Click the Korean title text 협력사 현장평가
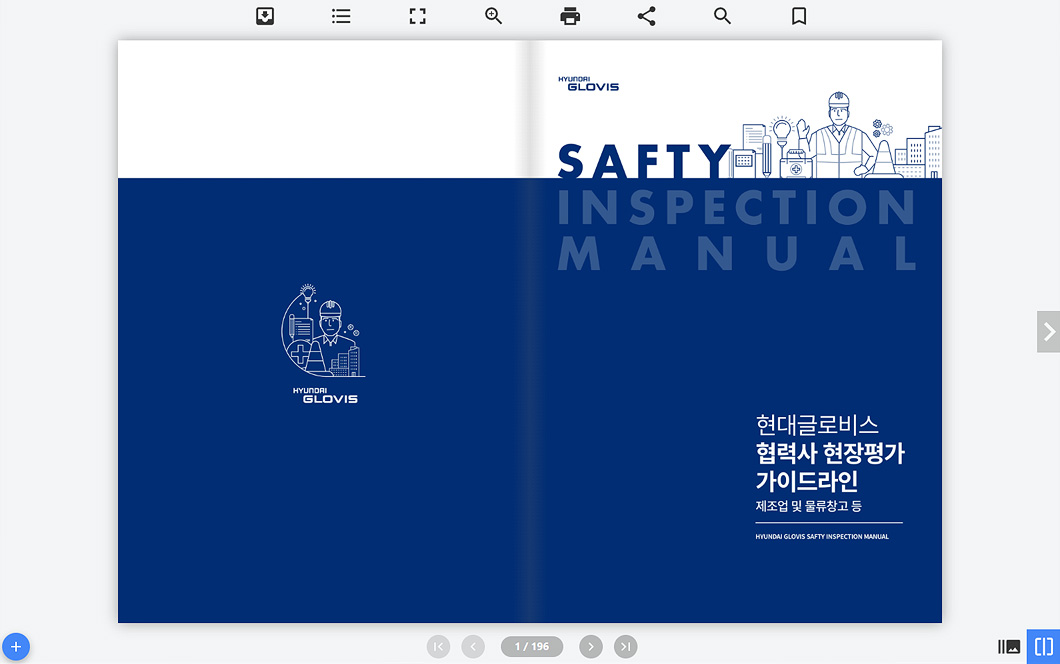This screenshot has width=1060, height=664. click(830, 453)
